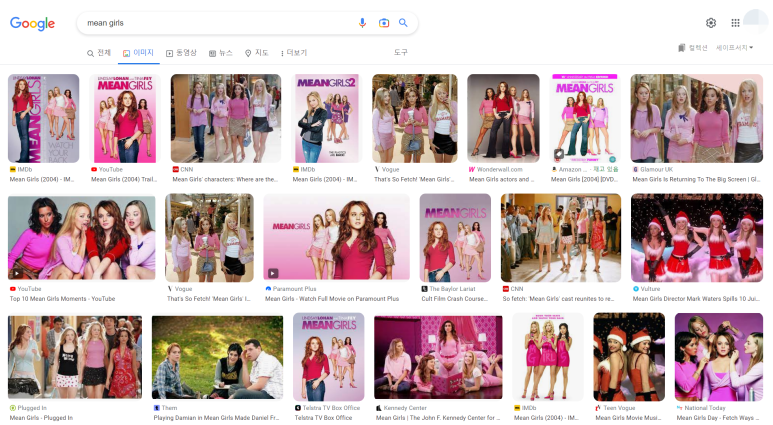
Task: Click the blue magnifier search button
Action: pos(403,23)
